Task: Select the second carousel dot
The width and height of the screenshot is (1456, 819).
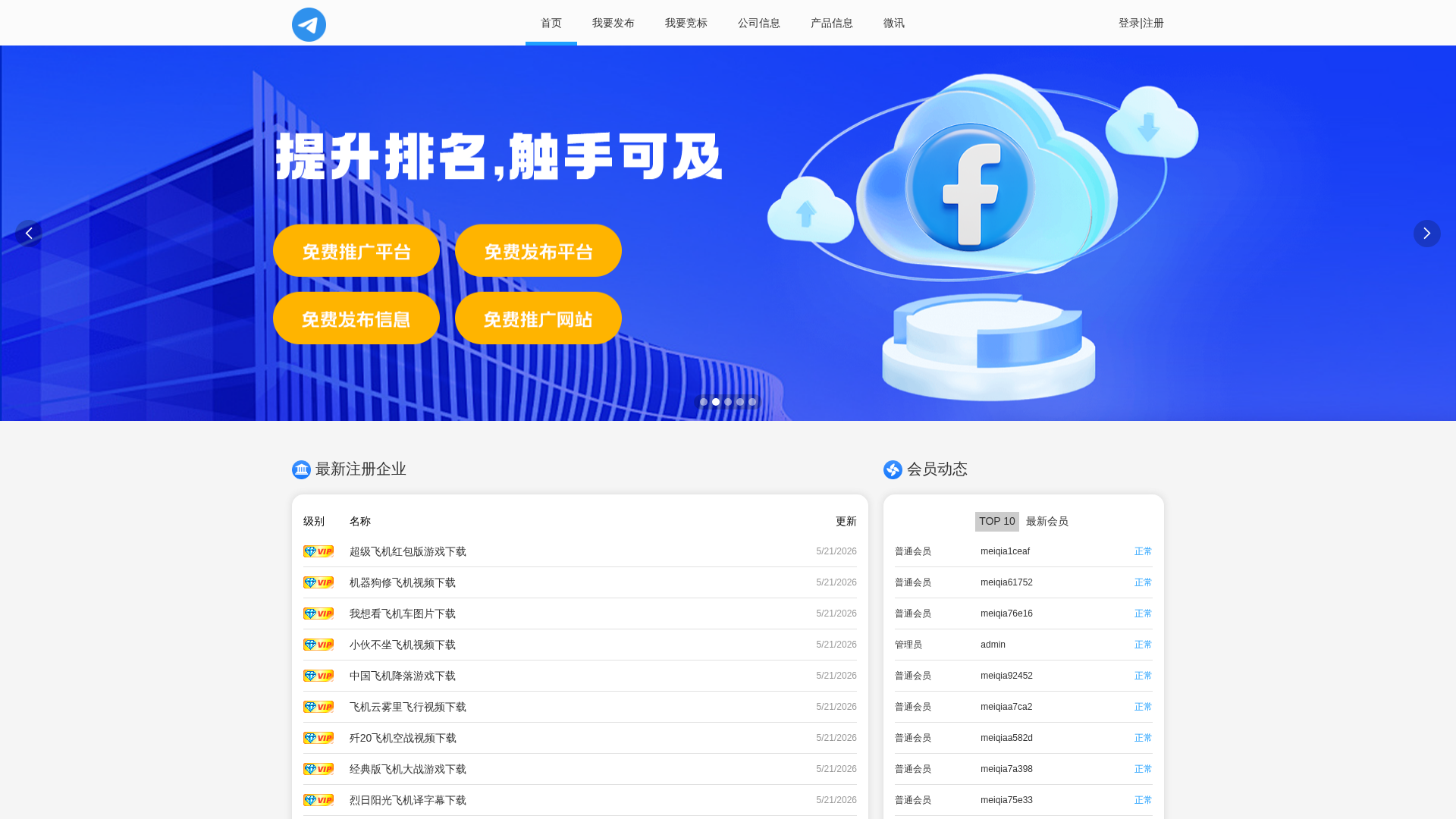Action: 716,402
